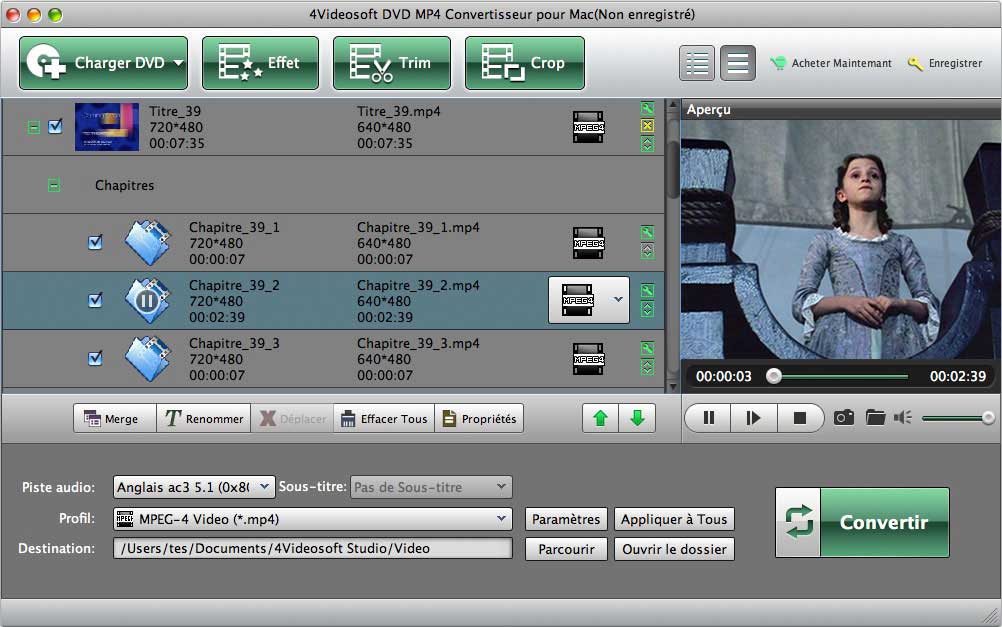Viewport: 1002px width, 627px height.
Task: Switch to detailed list view icon
Action: point(697,63)
